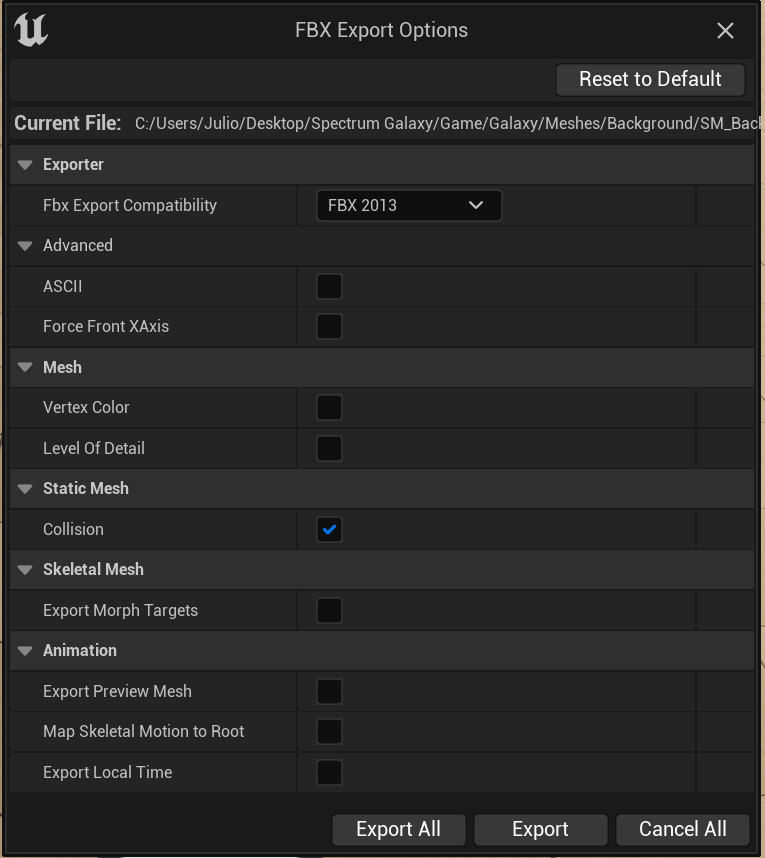Click the Vertex Color label
Screen dimensions: 765x858
click(x=86, y=408)
